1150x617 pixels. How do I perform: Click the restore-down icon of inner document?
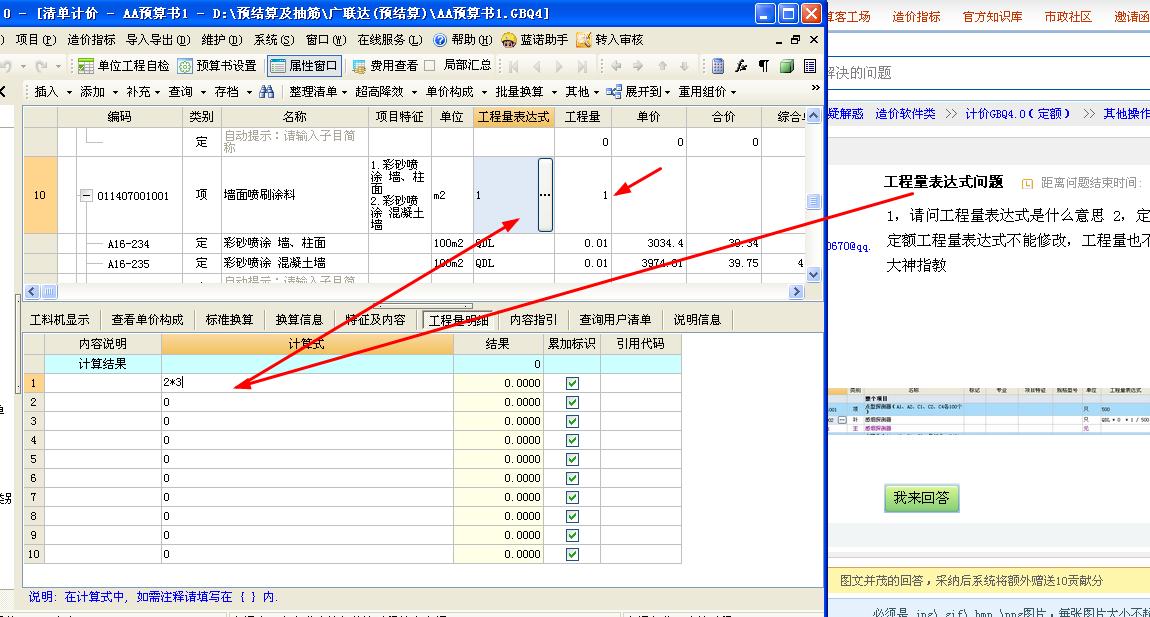(x=796, y=40)
